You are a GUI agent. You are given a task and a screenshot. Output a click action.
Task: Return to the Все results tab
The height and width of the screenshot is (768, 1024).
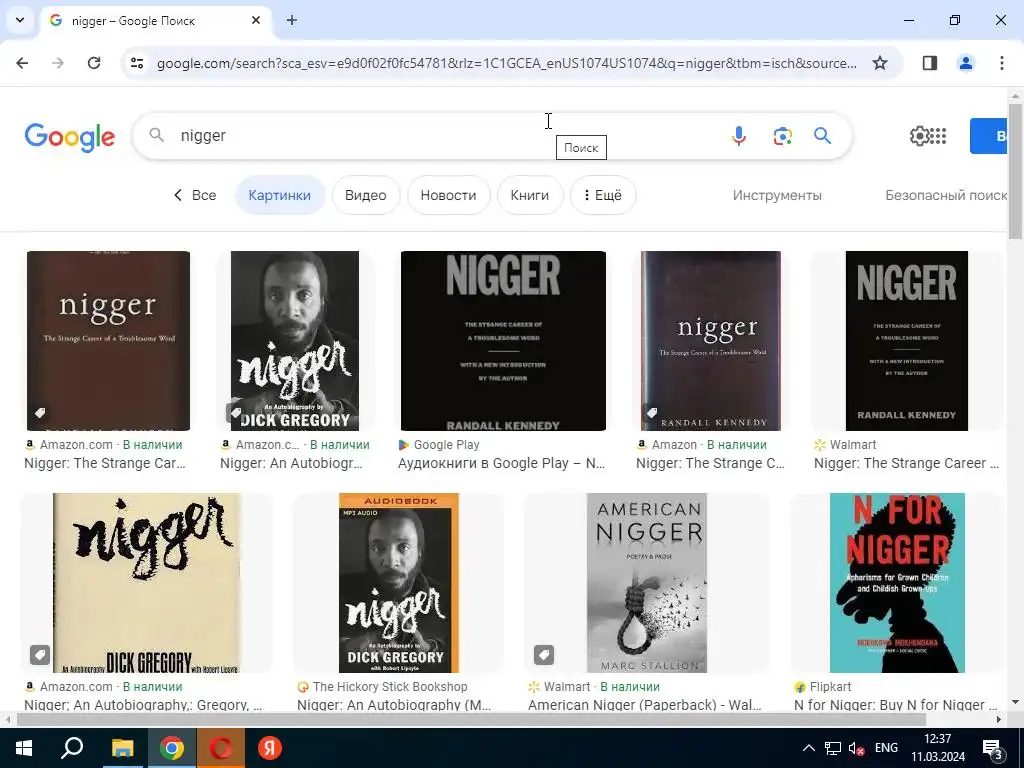click(195, 195)
